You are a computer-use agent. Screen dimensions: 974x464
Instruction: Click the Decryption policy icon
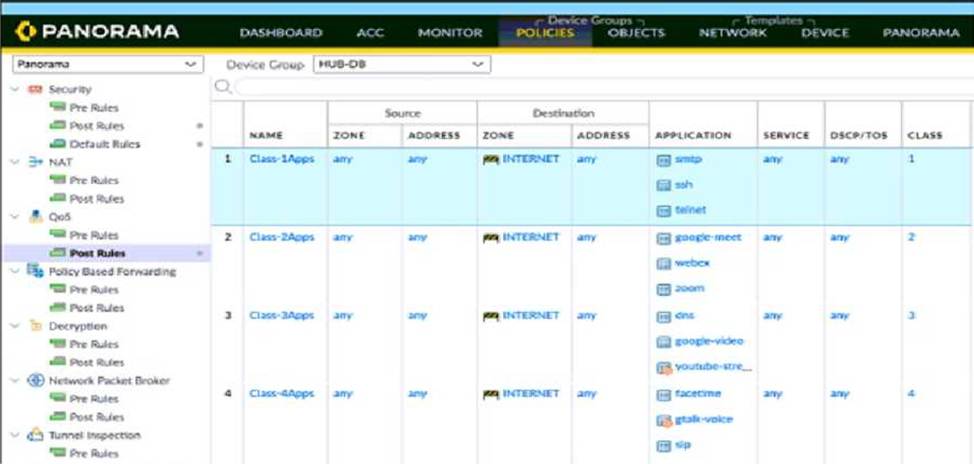click(35, 326)
